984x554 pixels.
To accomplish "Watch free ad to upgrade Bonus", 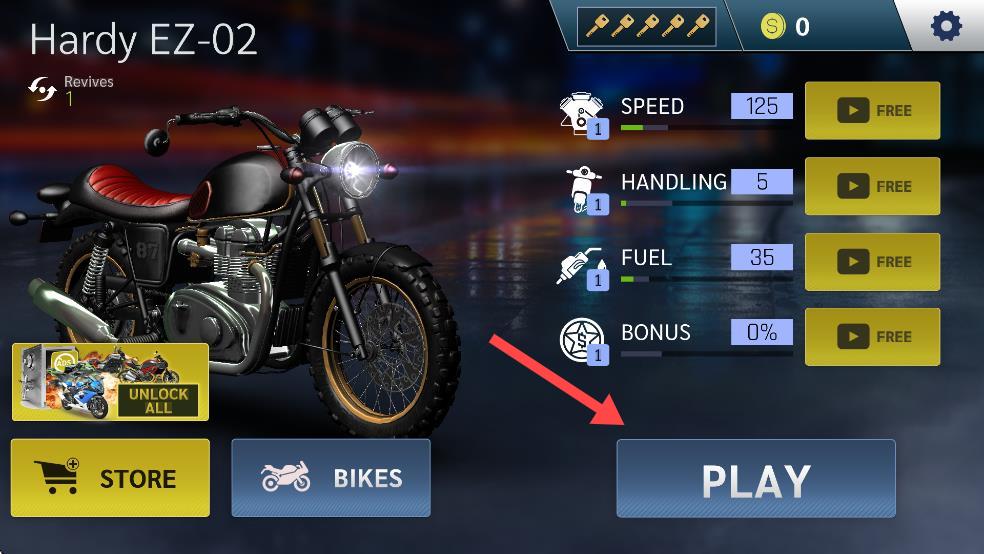I will coord(872,337).
